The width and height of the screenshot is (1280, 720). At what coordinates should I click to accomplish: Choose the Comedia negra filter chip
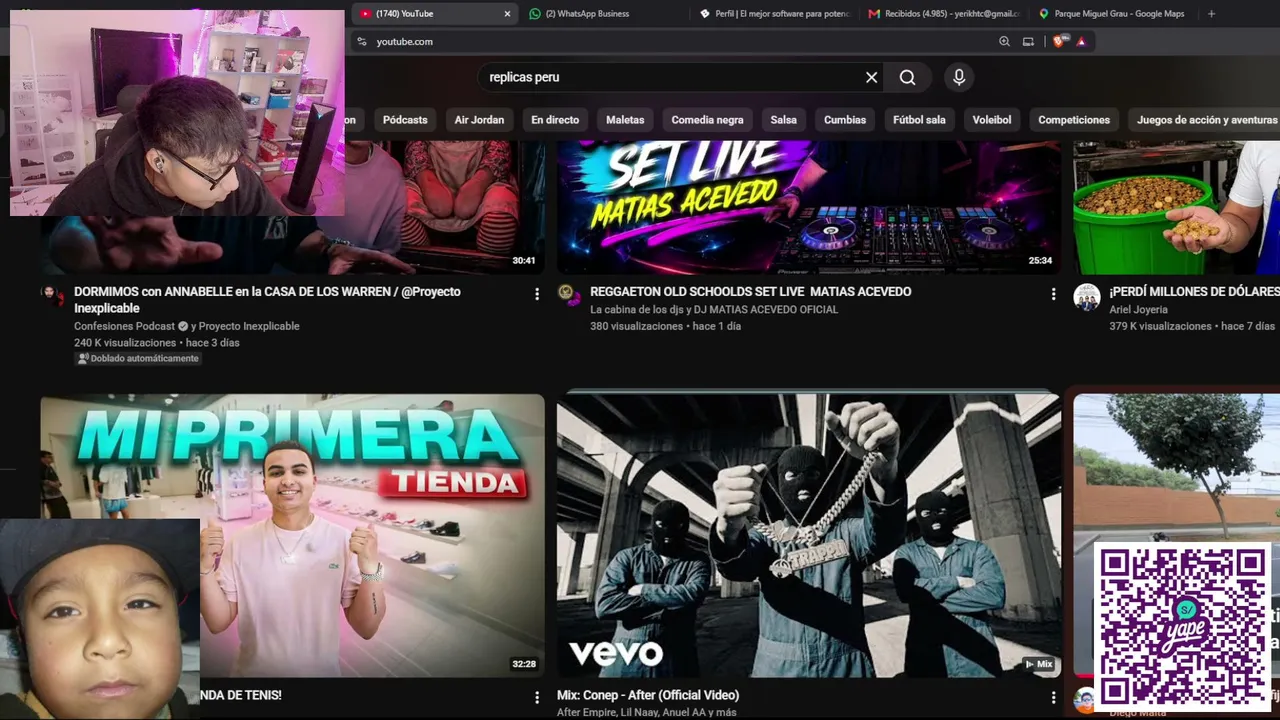[707, 120]
